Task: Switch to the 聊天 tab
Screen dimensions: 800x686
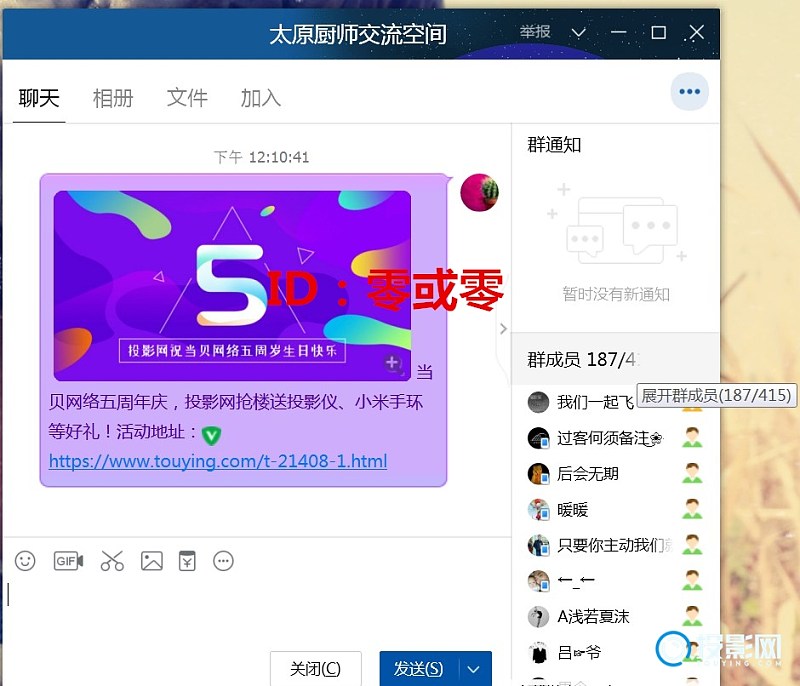Action: [x=39, y=98]
